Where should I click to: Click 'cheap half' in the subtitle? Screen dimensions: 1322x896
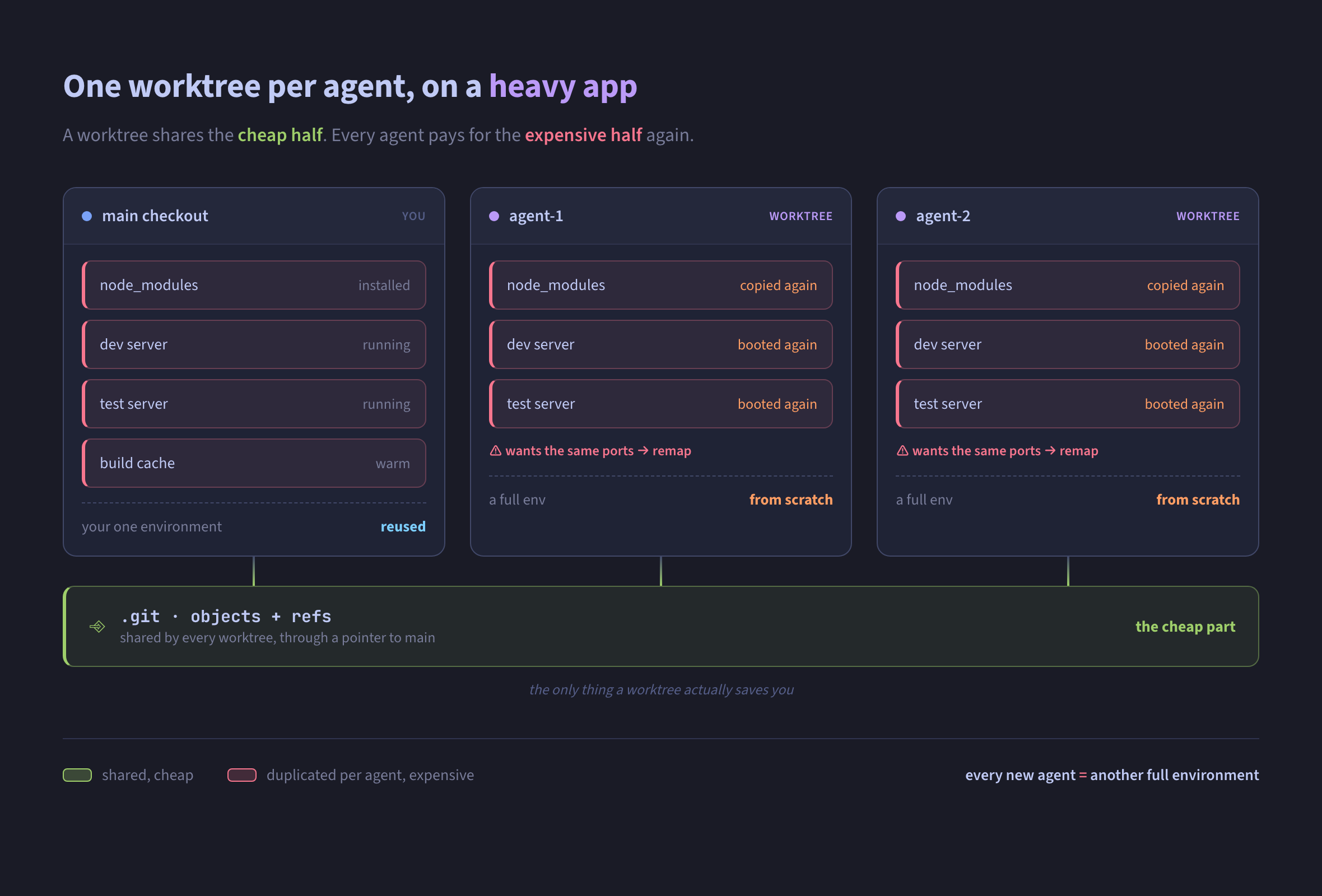280,135
